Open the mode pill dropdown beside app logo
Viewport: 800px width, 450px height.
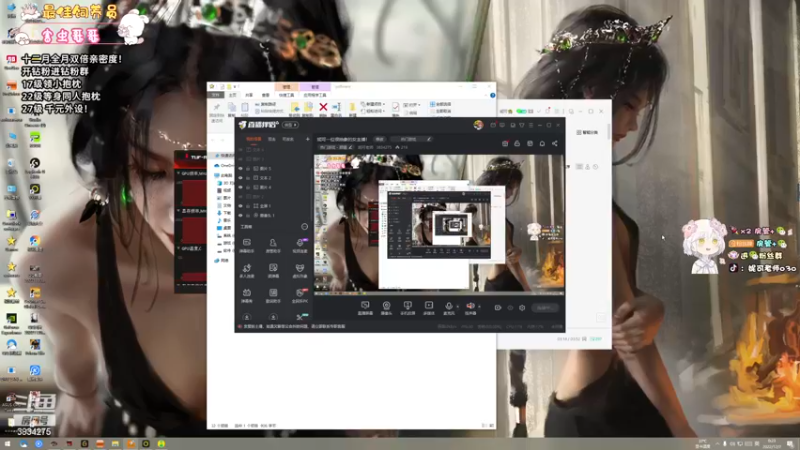click(291, 125)
